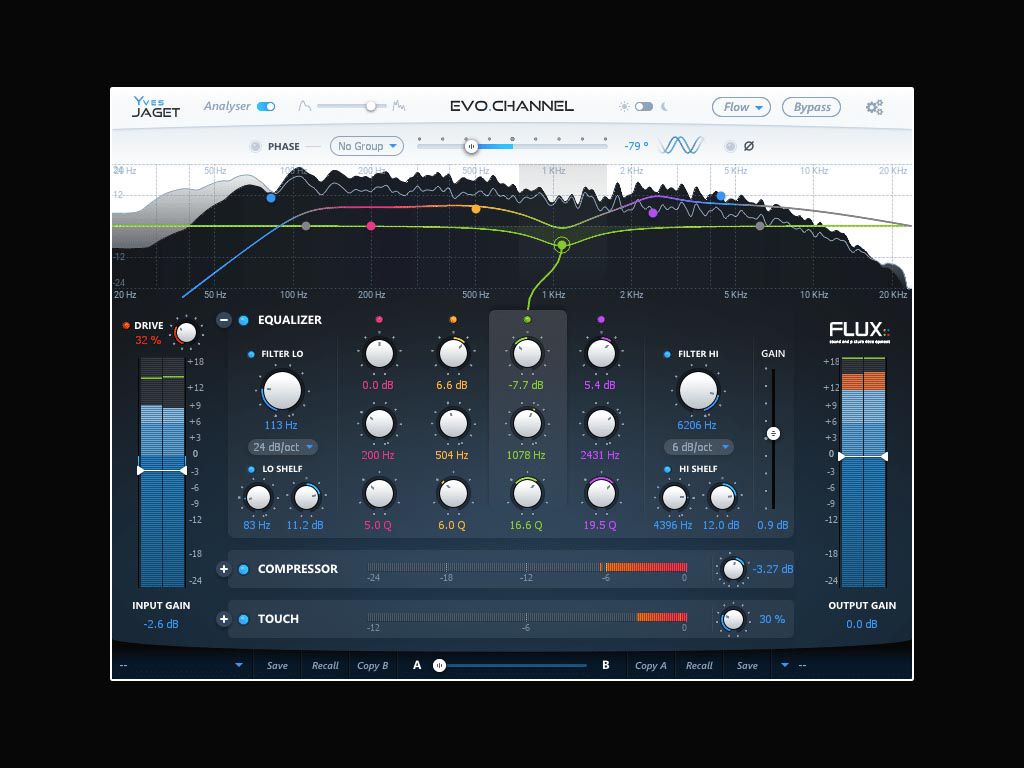This screenshot has height=768, width=1024.
Task: Open the settings gears icon
Action: coord(874,107)
